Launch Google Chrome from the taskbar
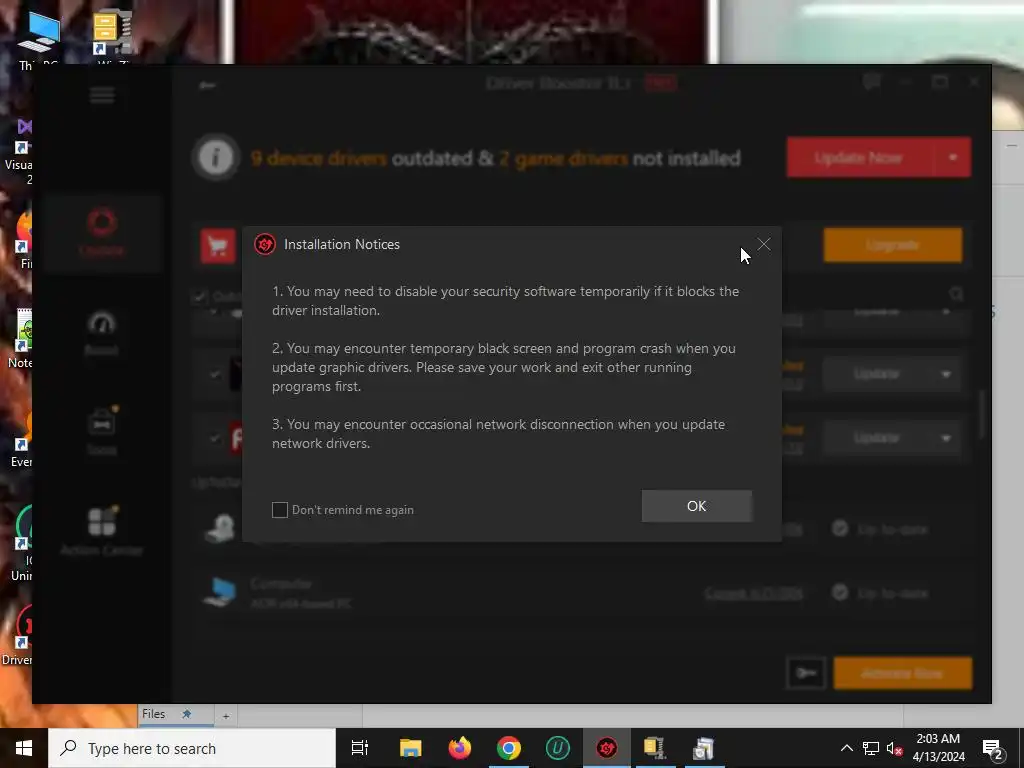 click(x=509, y=748)
